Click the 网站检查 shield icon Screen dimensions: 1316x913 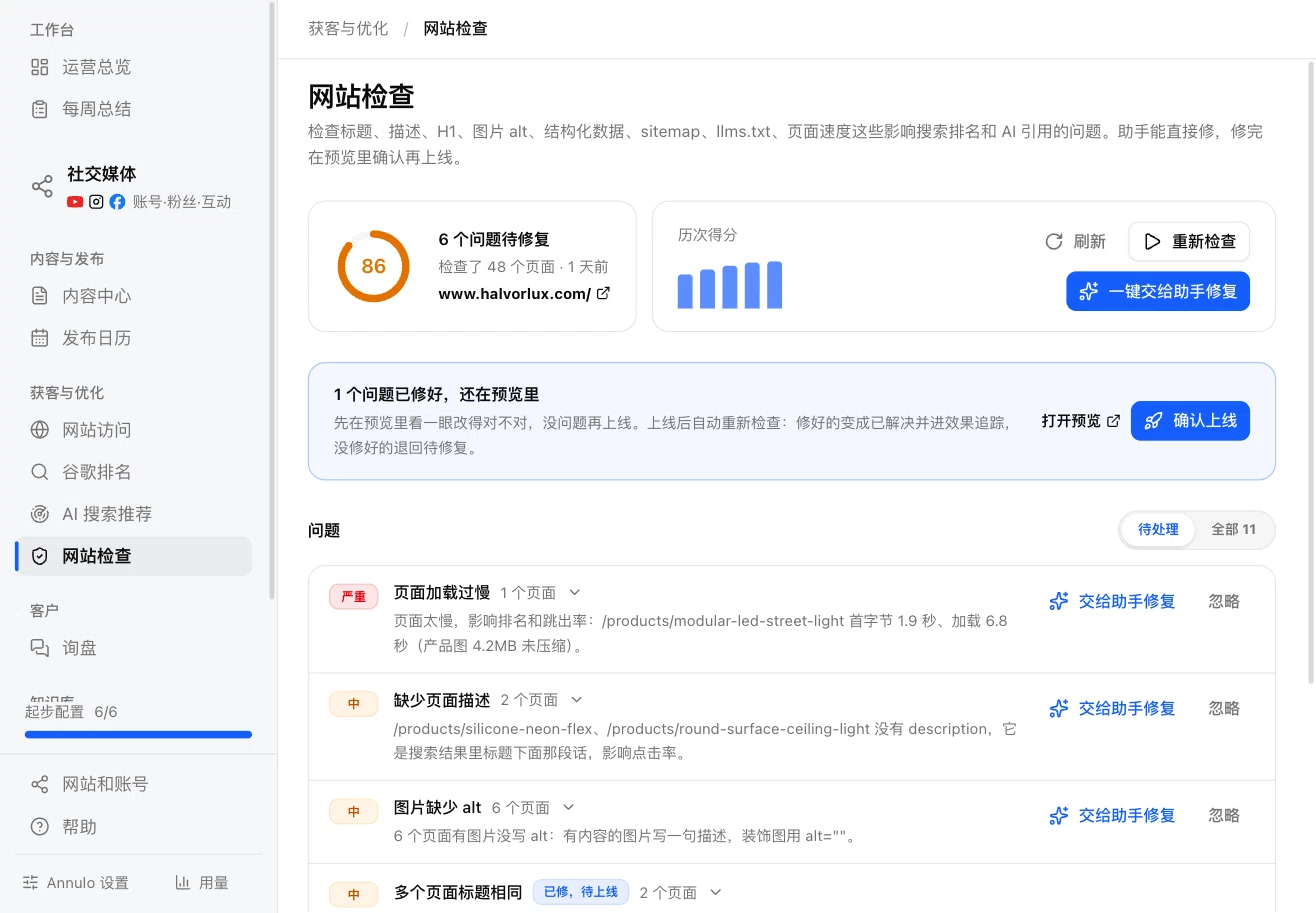click(40, 556)
